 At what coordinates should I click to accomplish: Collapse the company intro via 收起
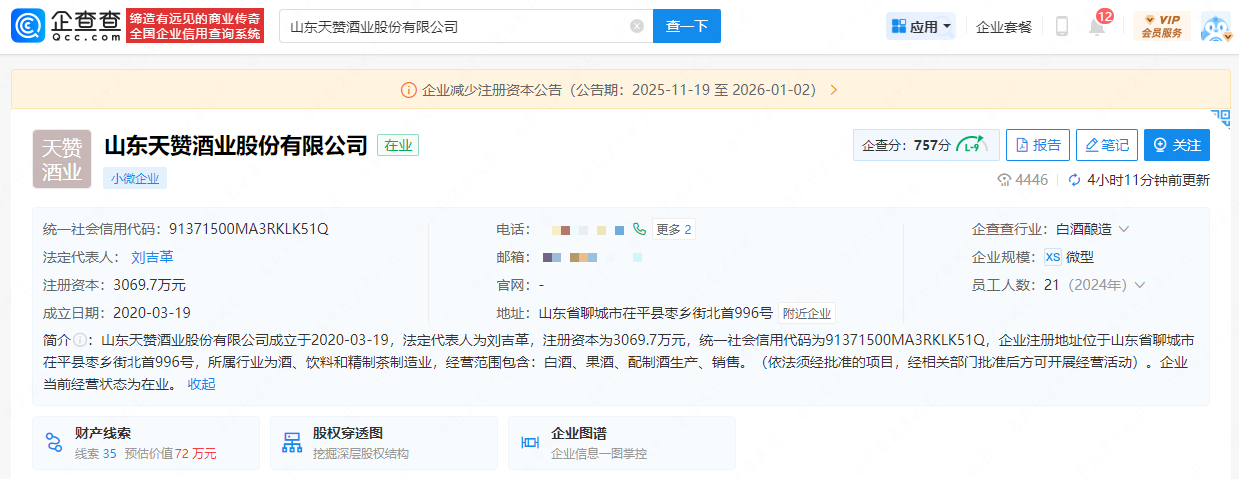pyautogui.click(x=201, y=384)
